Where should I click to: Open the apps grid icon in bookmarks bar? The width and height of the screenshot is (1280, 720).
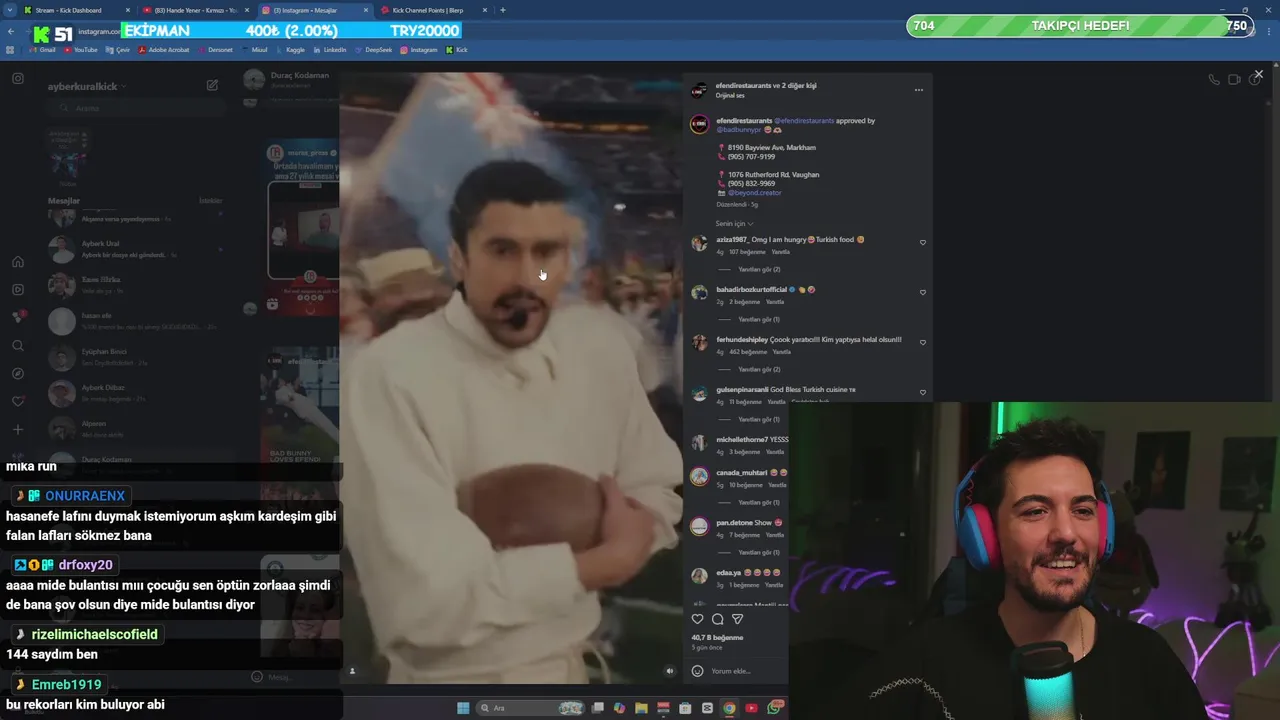coord(10,49)
